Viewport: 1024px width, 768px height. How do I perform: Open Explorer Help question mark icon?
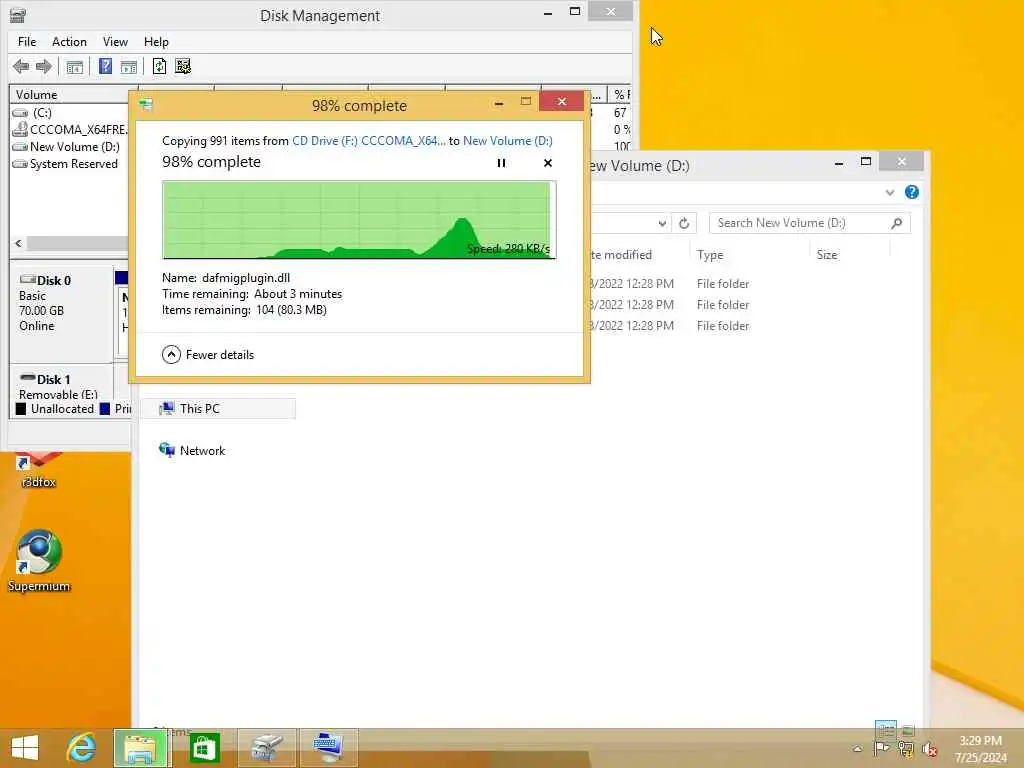coord(912,192)
